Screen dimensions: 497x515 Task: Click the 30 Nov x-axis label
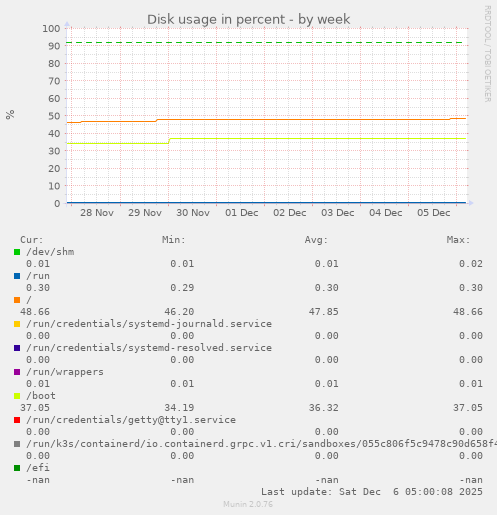tap(193, 213)
